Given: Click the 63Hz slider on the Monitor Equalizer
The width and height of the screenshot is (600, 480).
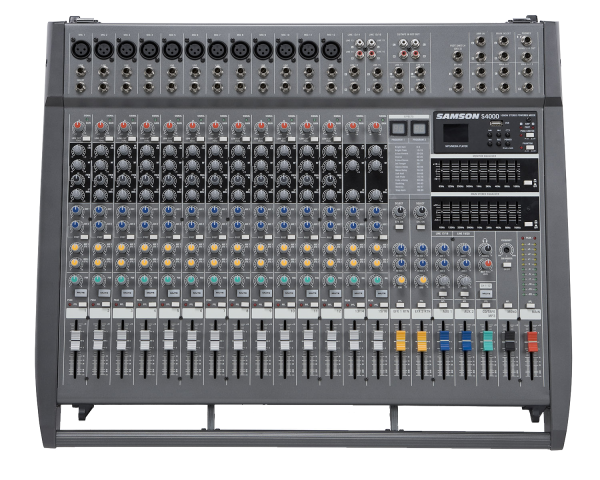Looking at the screenshot, I should click(x=442, y=171).
